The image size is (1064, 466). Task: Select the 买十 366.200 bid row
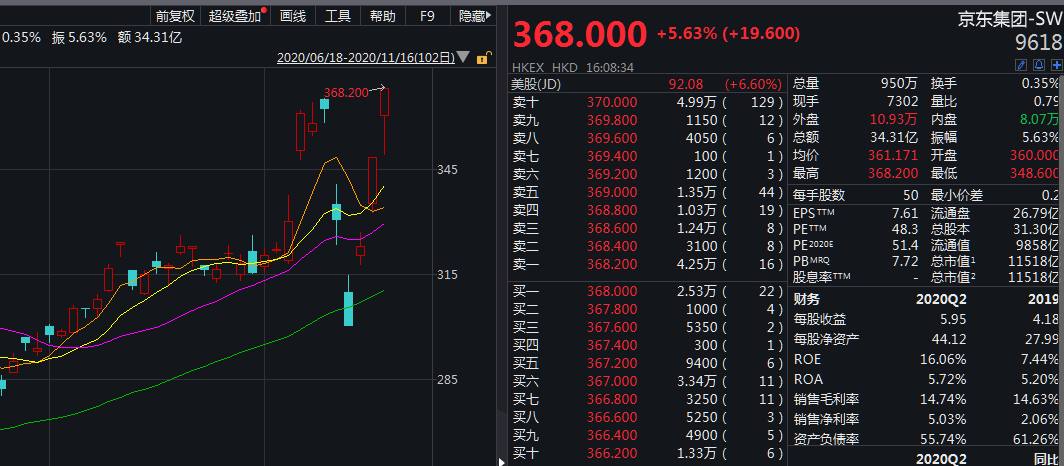pos(647,453)
